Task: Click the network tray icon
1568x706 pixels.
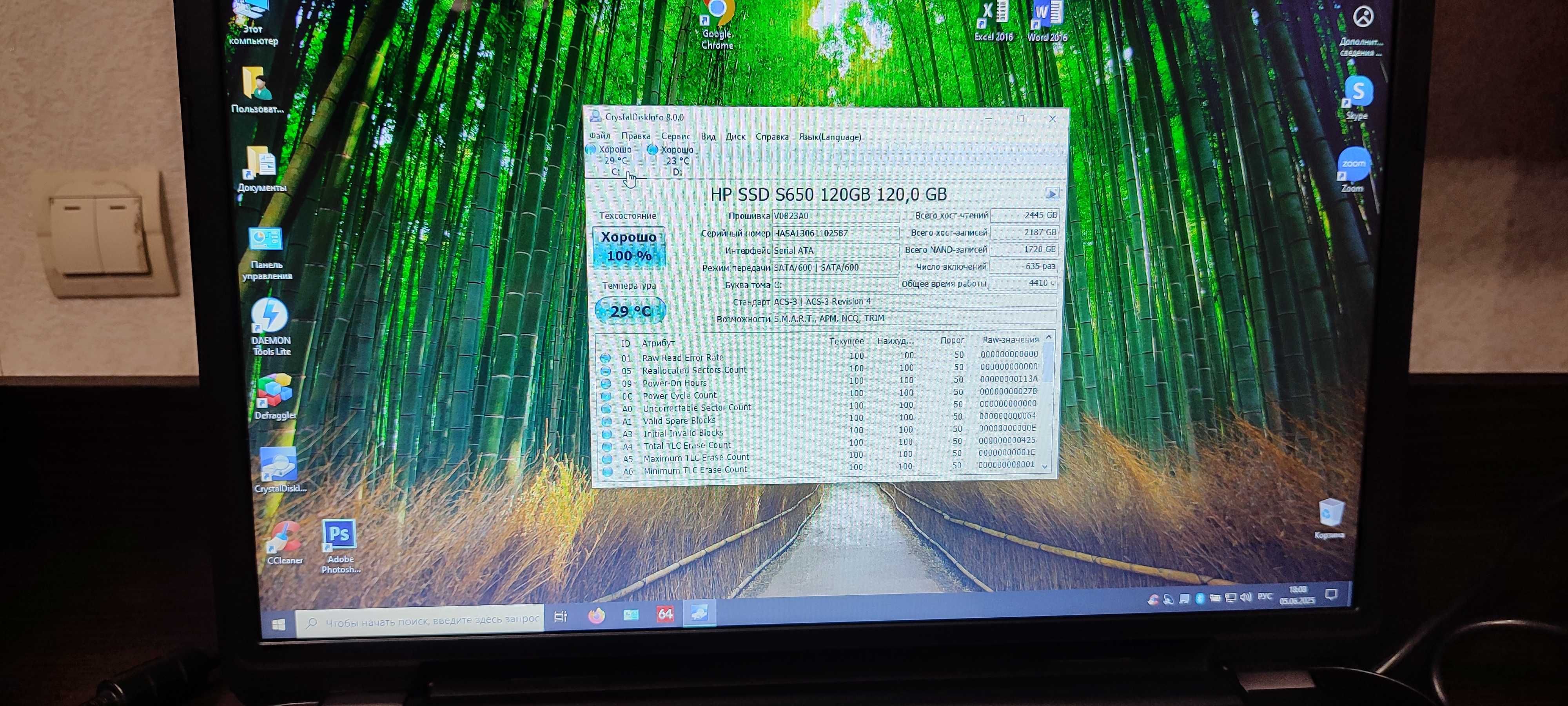Action: pyautogui.click(x=1230, y=598)
